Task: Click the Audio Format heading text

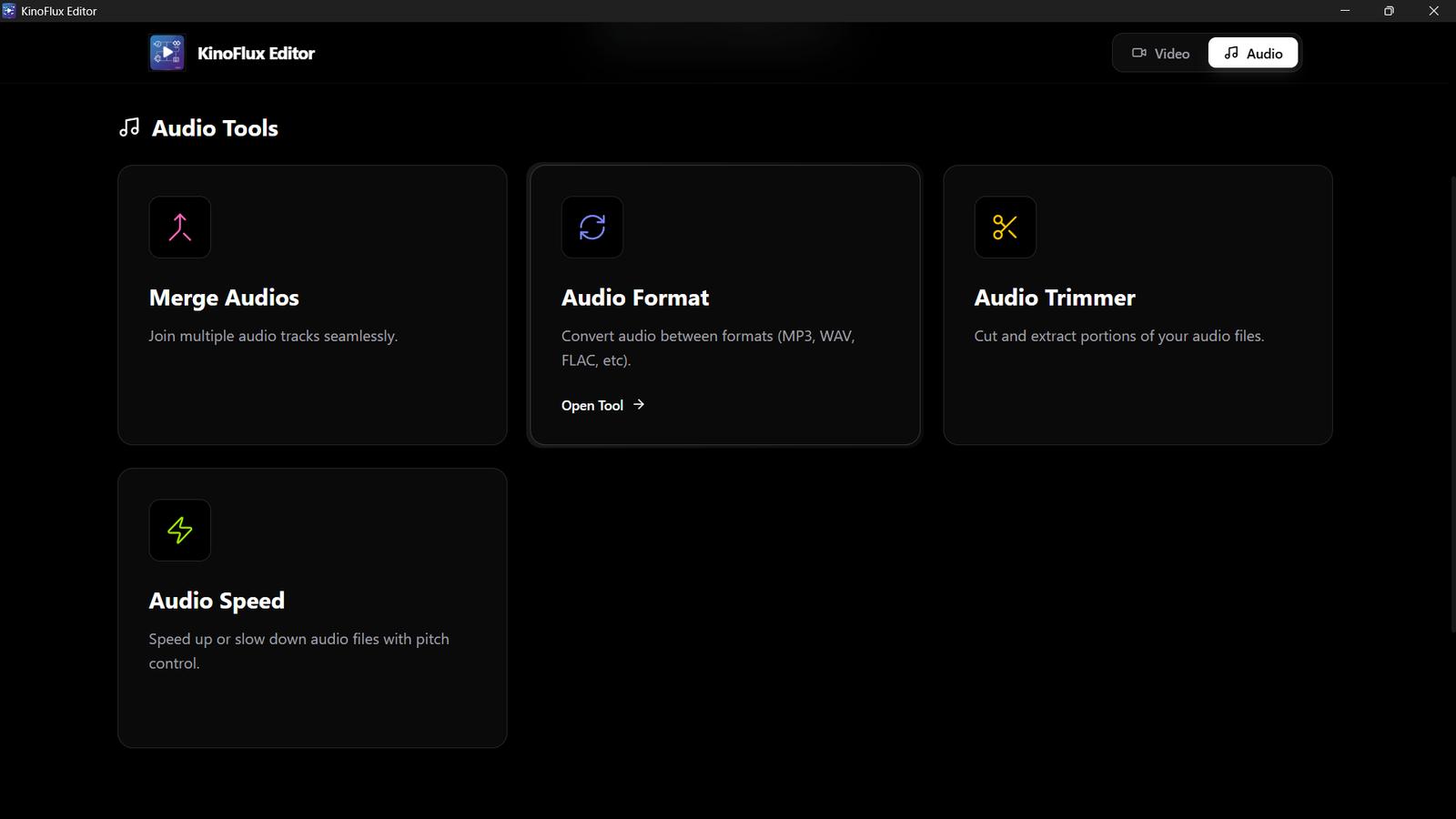Action: tap(635, 298)
